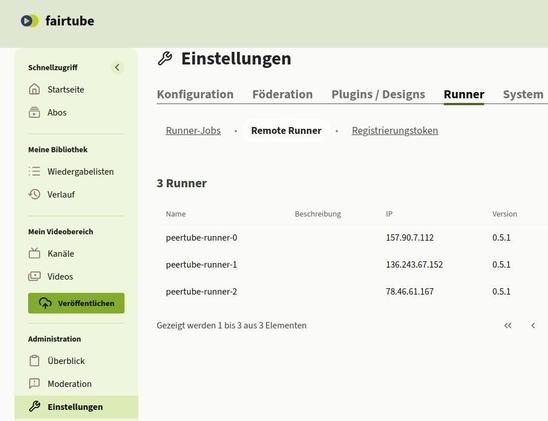Image resolution: width=548 pixels, height=421 pixels.
Task: Collapse the Schnellzugriff sidebar chevron
Action: [x=117, y=67]
